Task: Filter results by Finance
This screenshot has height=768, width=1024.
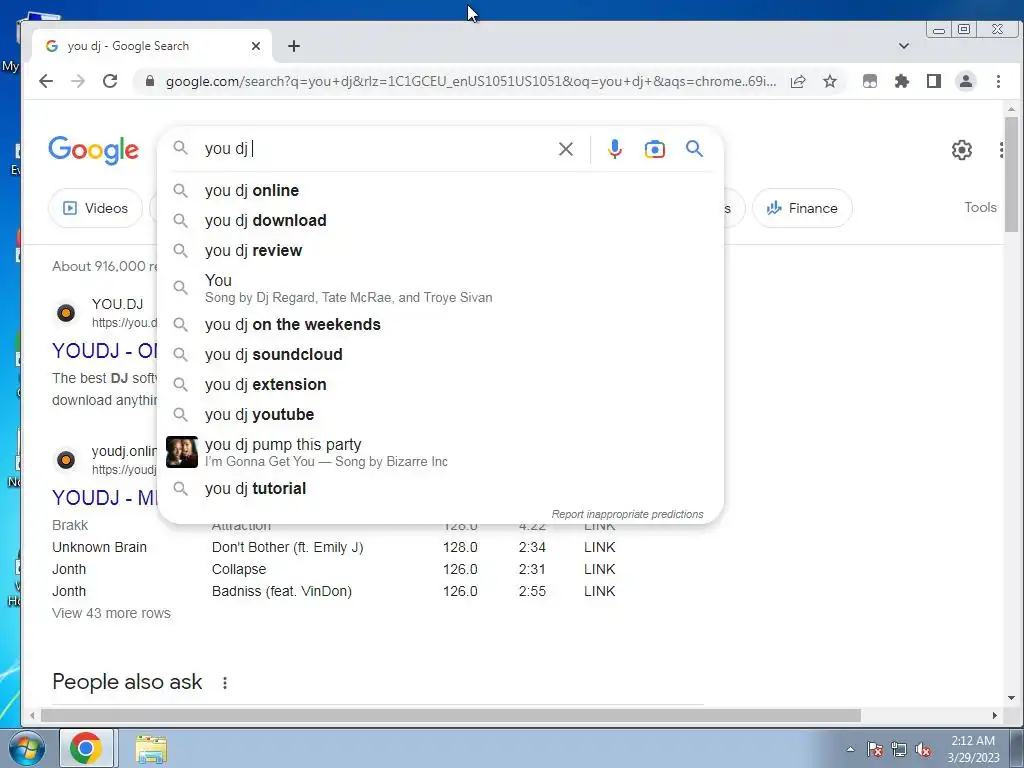Action: coord(802,208)
